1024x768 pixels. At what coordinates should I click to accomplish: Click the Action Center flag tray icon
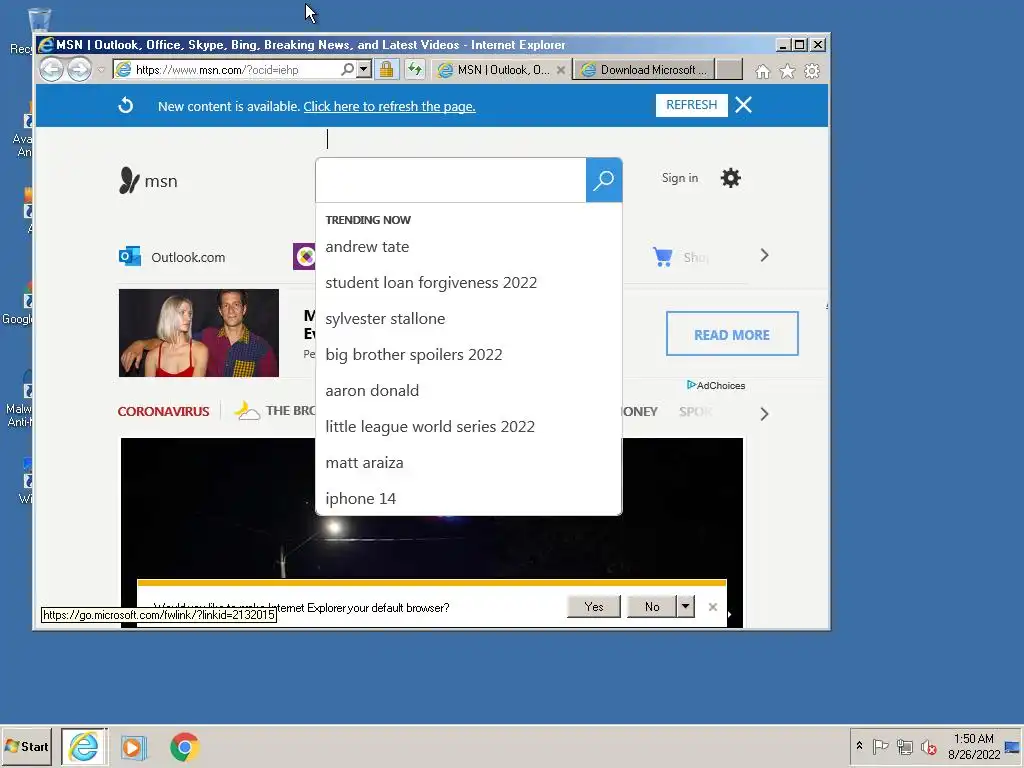880,746
